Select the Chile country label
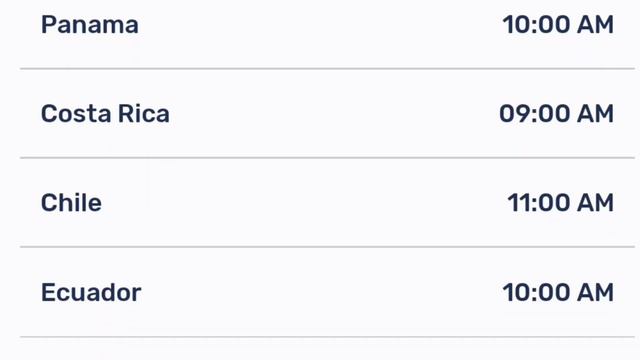The image size is (640, 360). click(71, 203)
